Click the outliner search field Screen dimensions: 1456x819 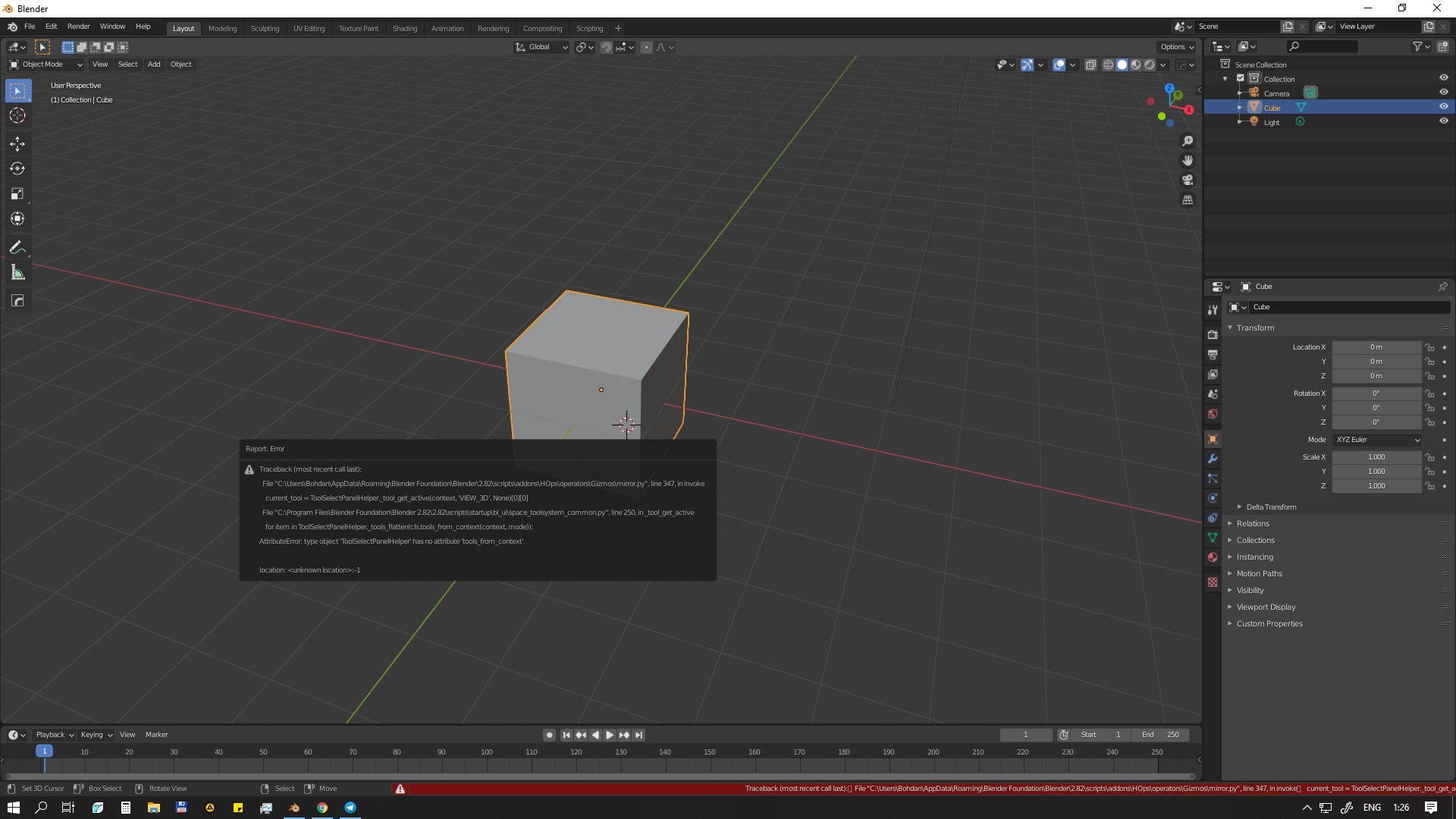1323,47
